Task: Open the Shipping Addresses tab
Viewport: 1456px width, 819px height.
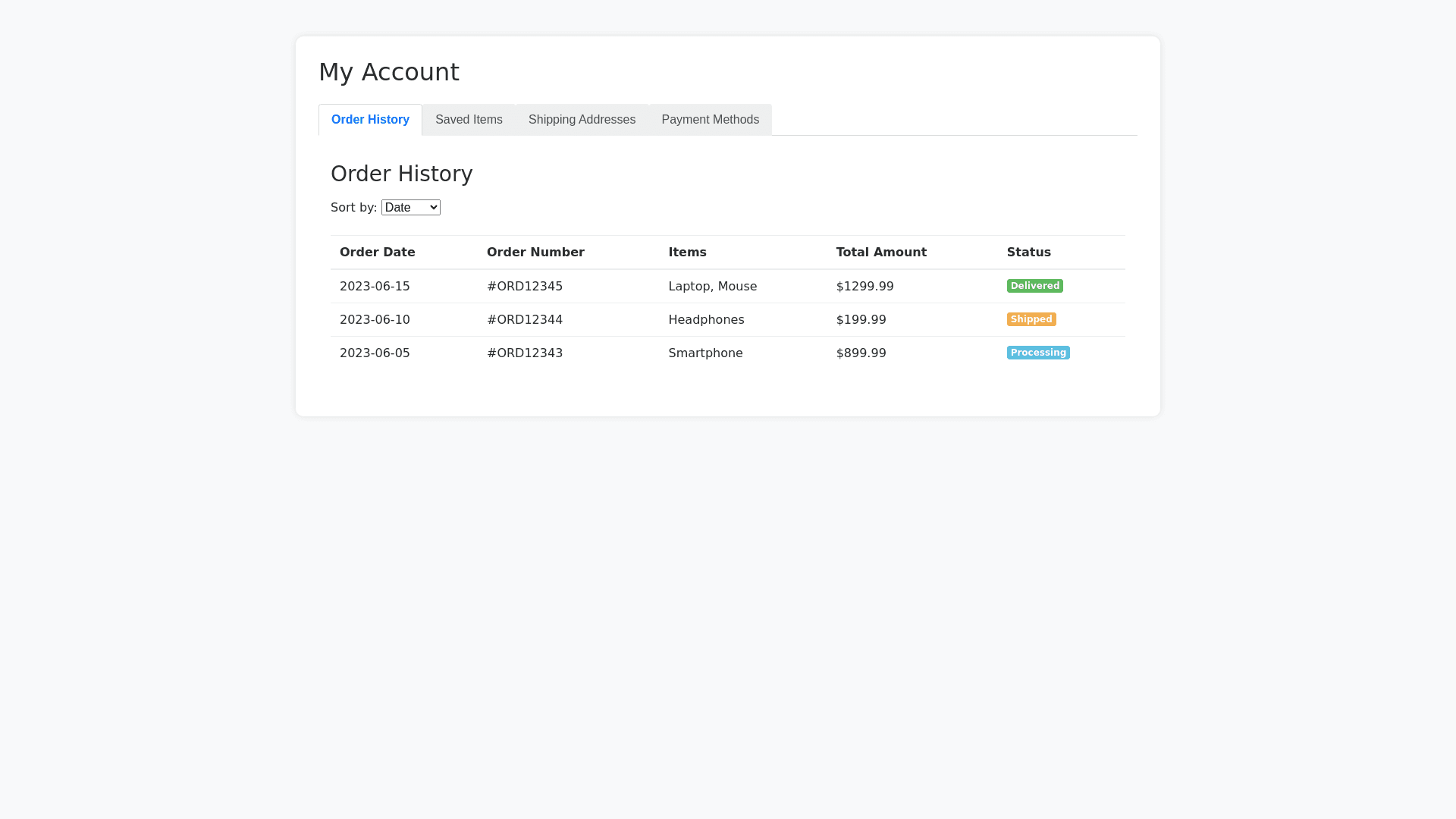Action: [582, 120]
